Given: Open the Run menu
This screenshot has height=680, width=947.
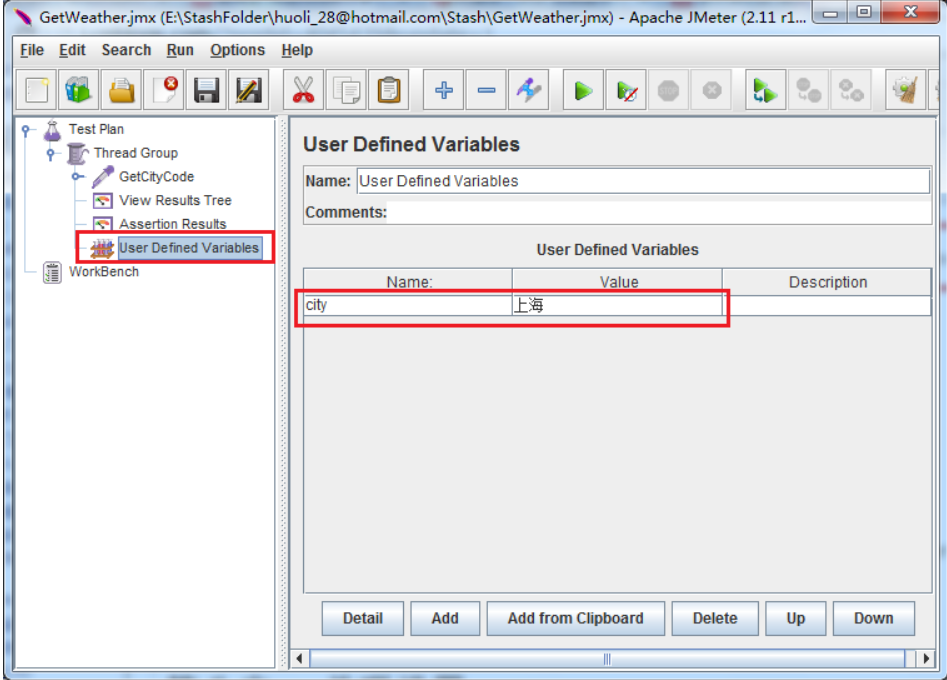Looking at the screenshot, I should pyautogui.click(x=180, y=50).
